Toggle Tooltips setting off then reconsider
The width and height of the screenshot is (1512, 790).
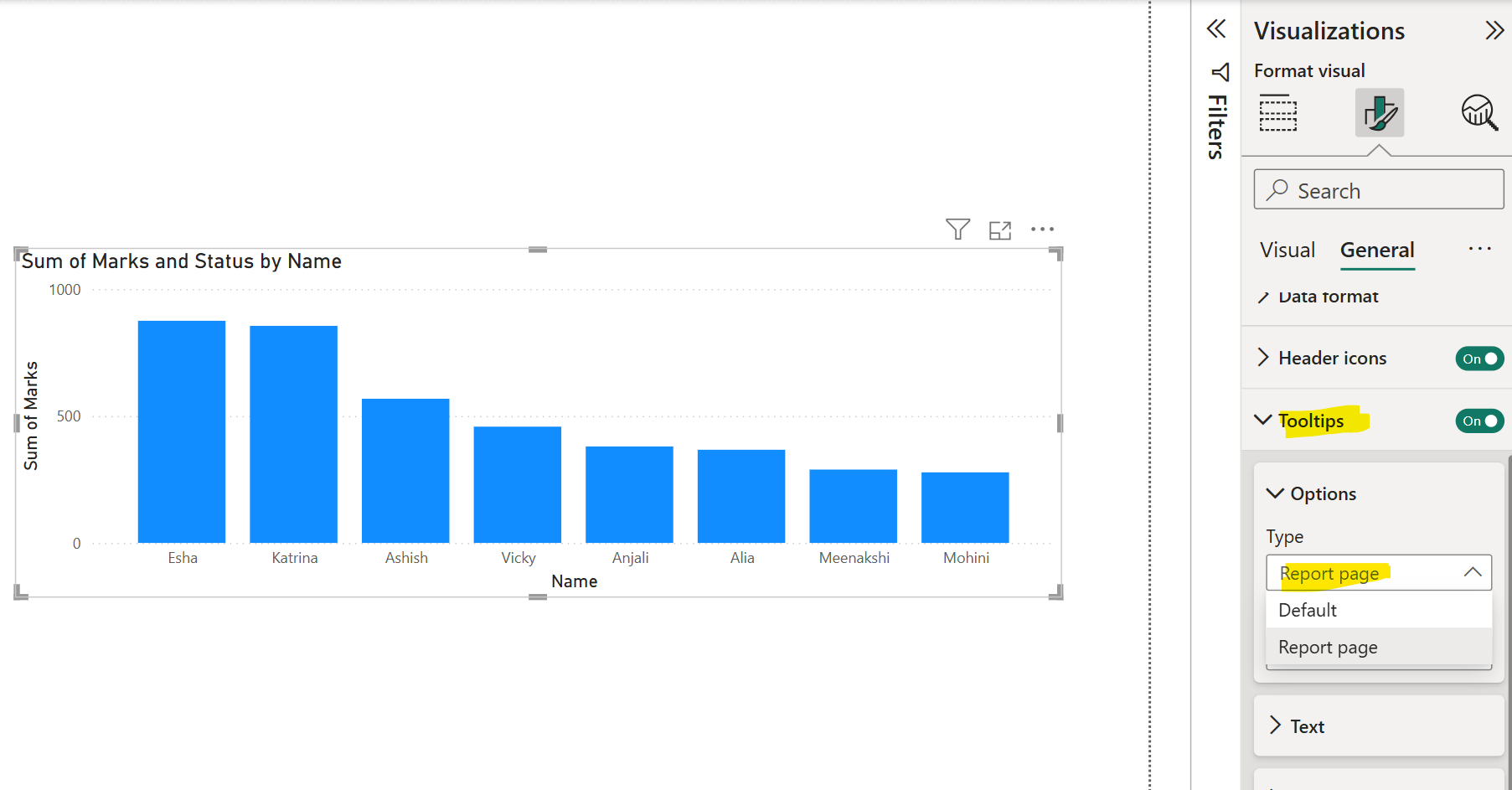pyautogui.click(x=1479, y=421)
